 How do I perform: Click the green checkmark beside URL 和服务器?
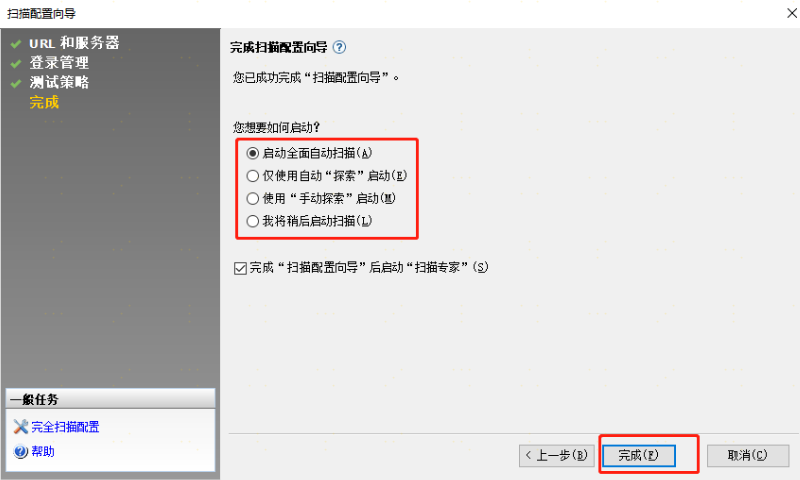(x=16, y=44)
